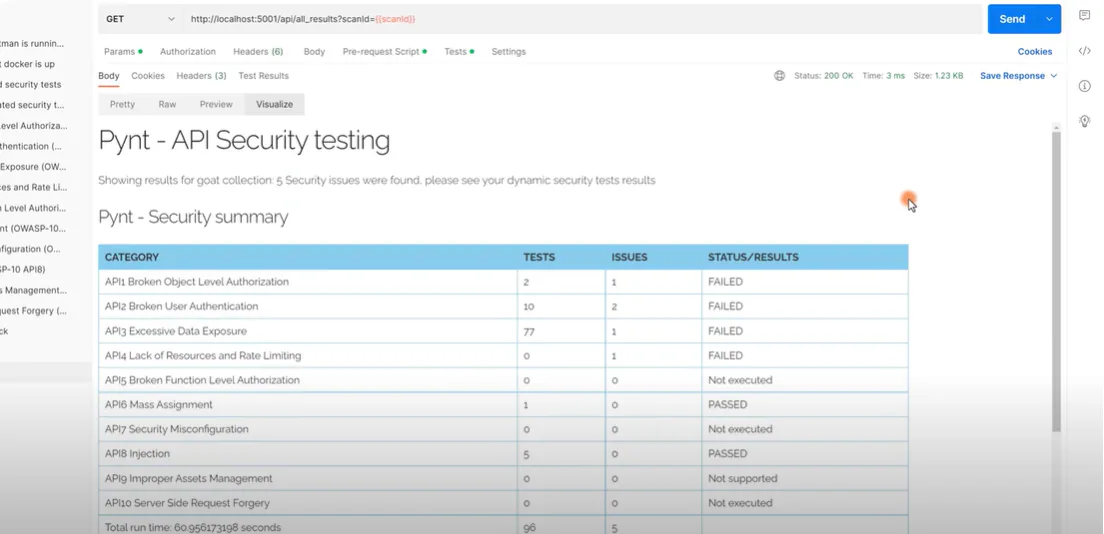Click the 'API1 Broken Object Level Authorization' cell
This screenshot has height=534, width=1104.
[308, 282]
